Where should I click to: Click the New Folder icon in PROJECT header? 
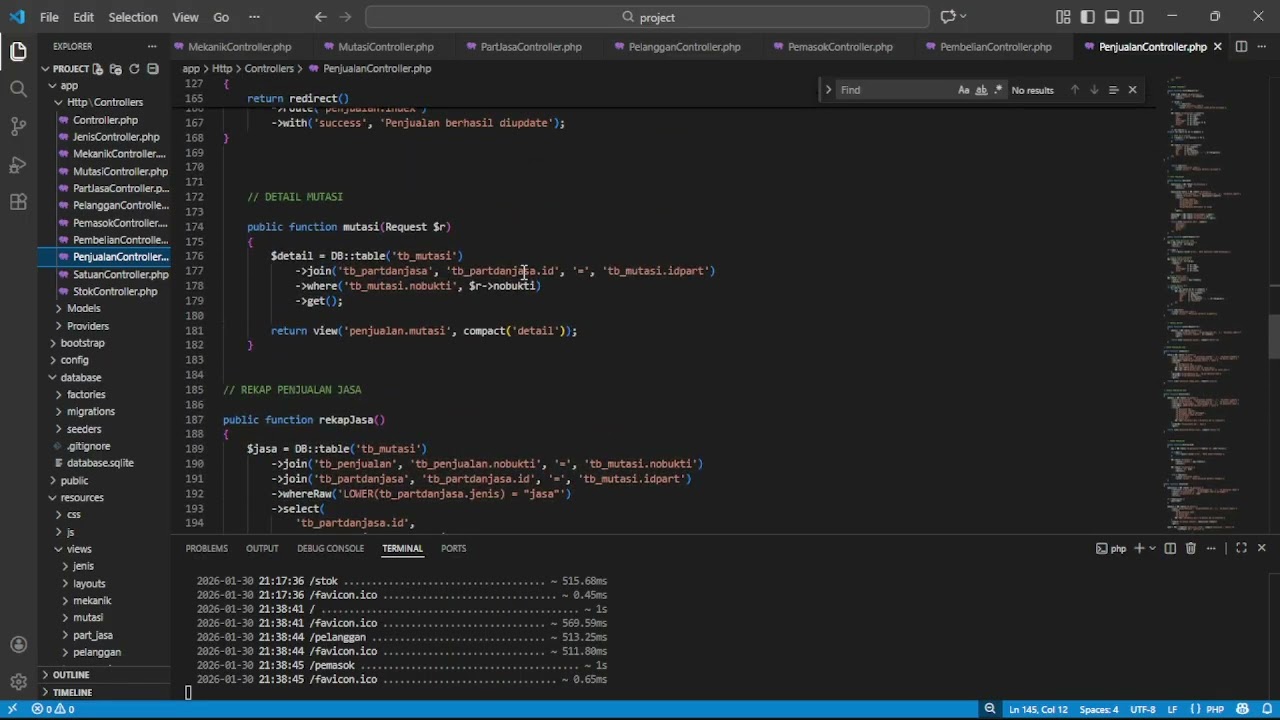pyautogui.click(x=116, y=69)
